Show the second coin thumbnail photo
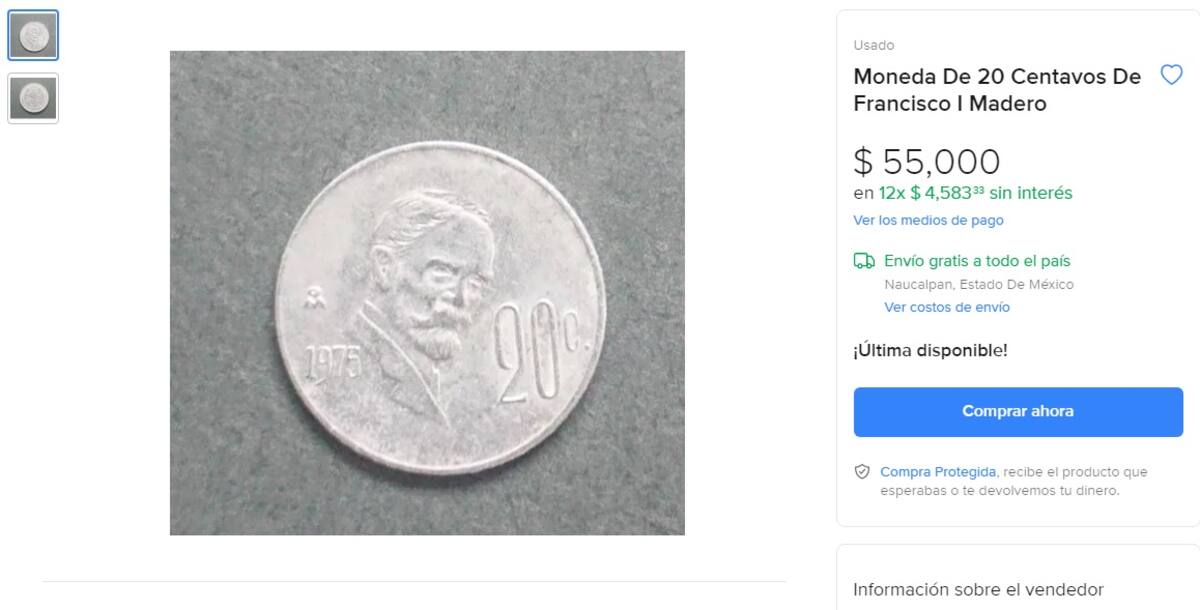This screenshot has height=610, width=1200. (x=33, y=98)
